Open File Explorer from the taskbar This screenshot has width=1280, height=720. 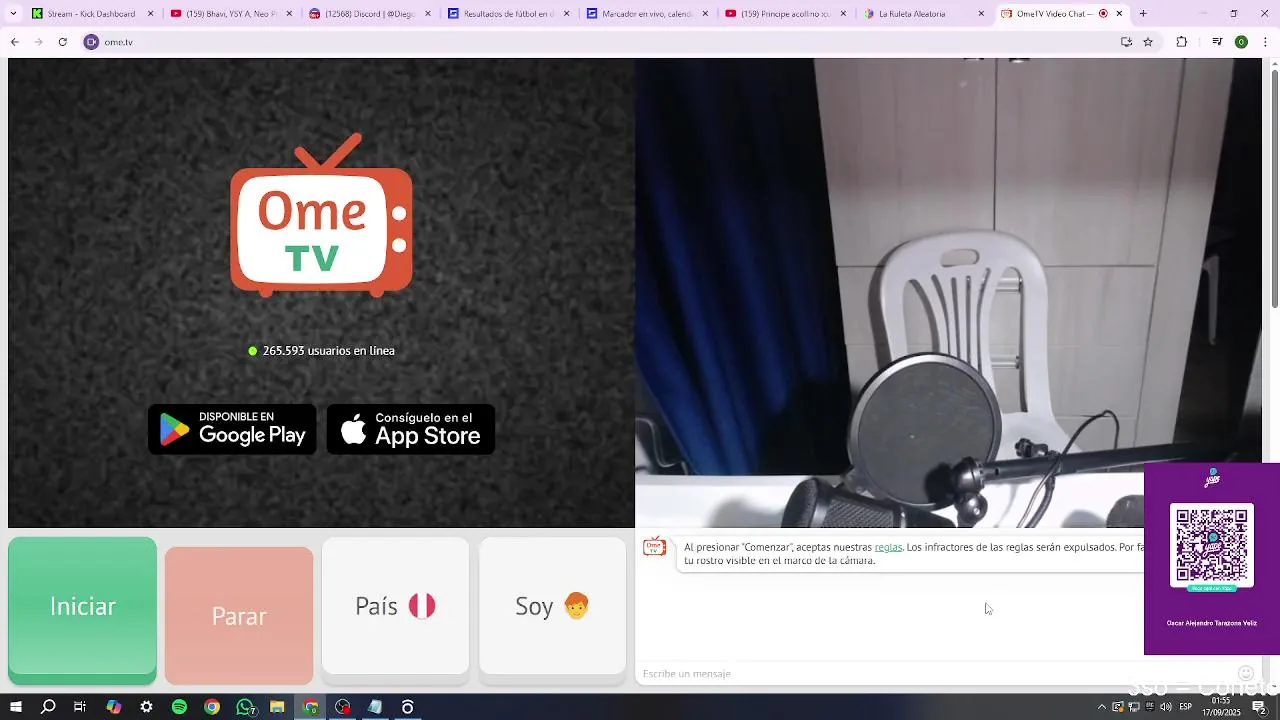277,707
